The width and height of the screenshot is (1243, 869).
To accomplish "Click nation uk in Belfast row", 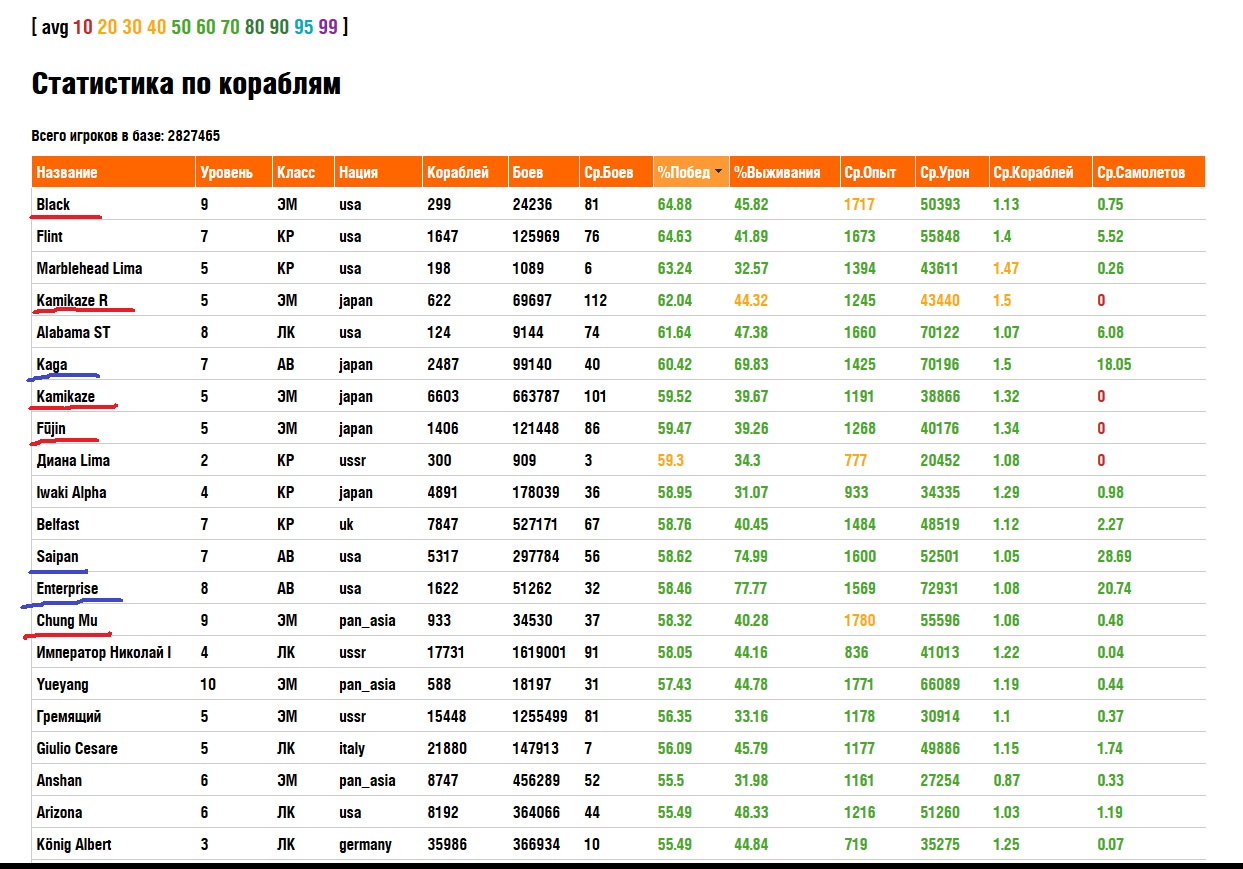I will point(346,524).
